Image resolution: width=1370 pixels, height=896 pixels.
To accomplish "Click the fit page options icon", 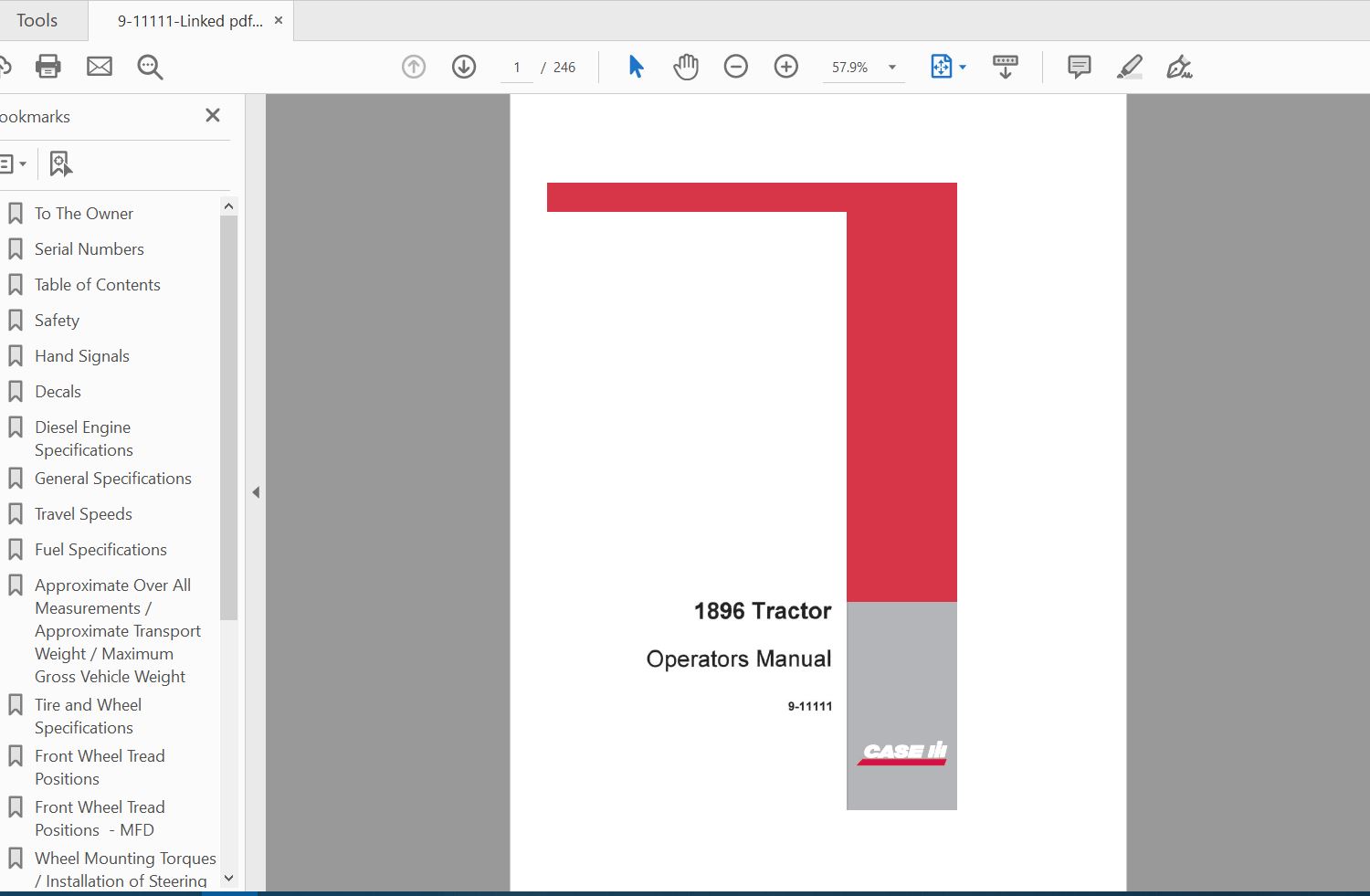I will pyautogui.click(x=941, y=67).
